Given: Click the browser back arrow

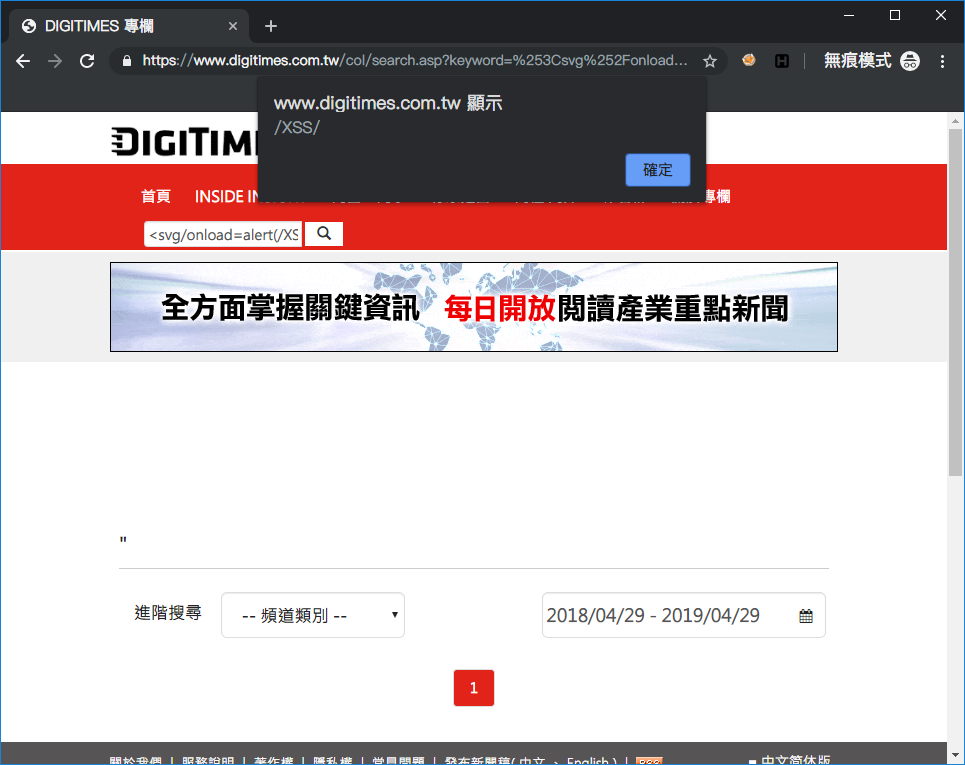Looking at the screenshot, I should pos(23,61).
